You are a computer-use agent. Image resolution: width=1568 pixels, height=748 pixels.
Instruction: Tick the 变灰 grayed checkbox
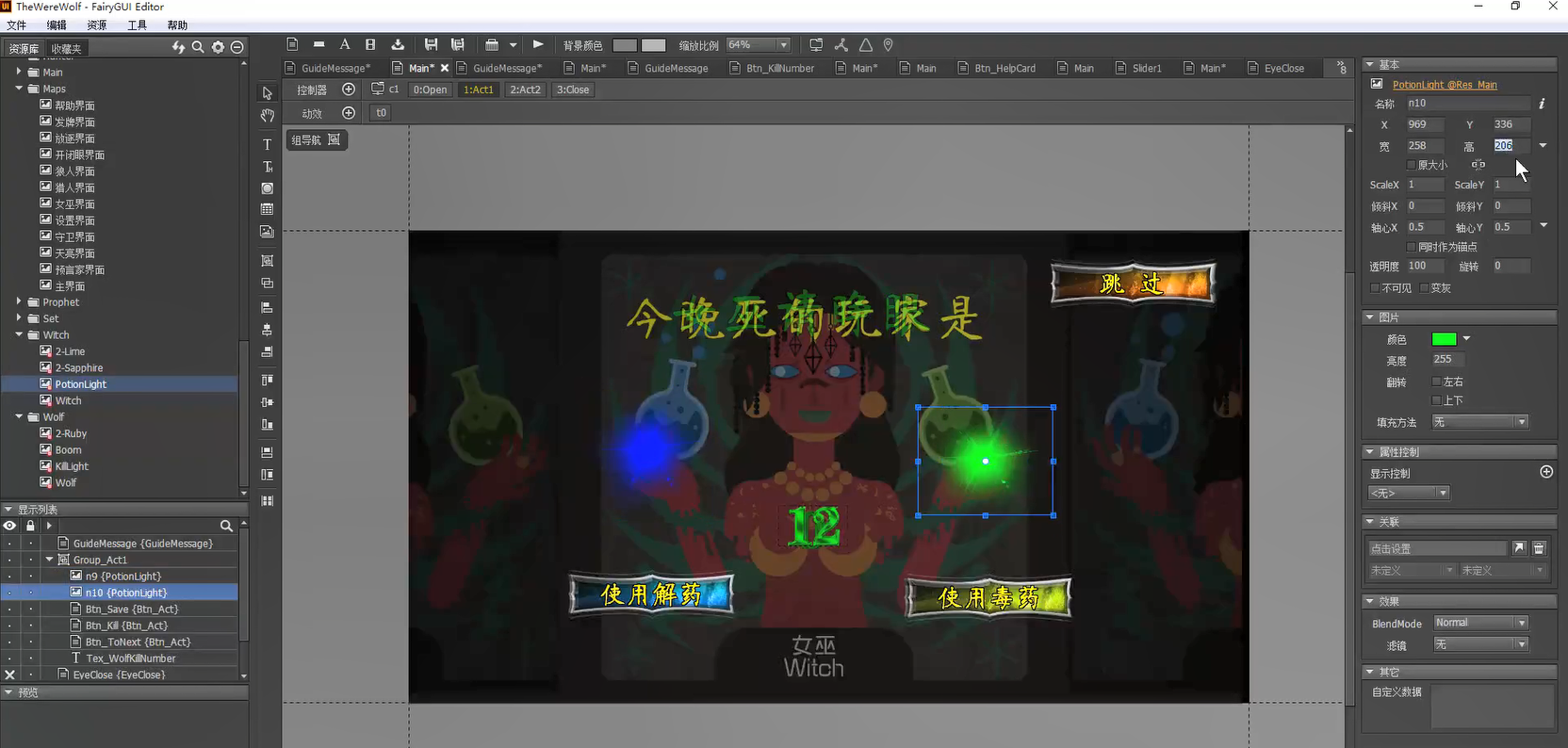(1425, 288)
